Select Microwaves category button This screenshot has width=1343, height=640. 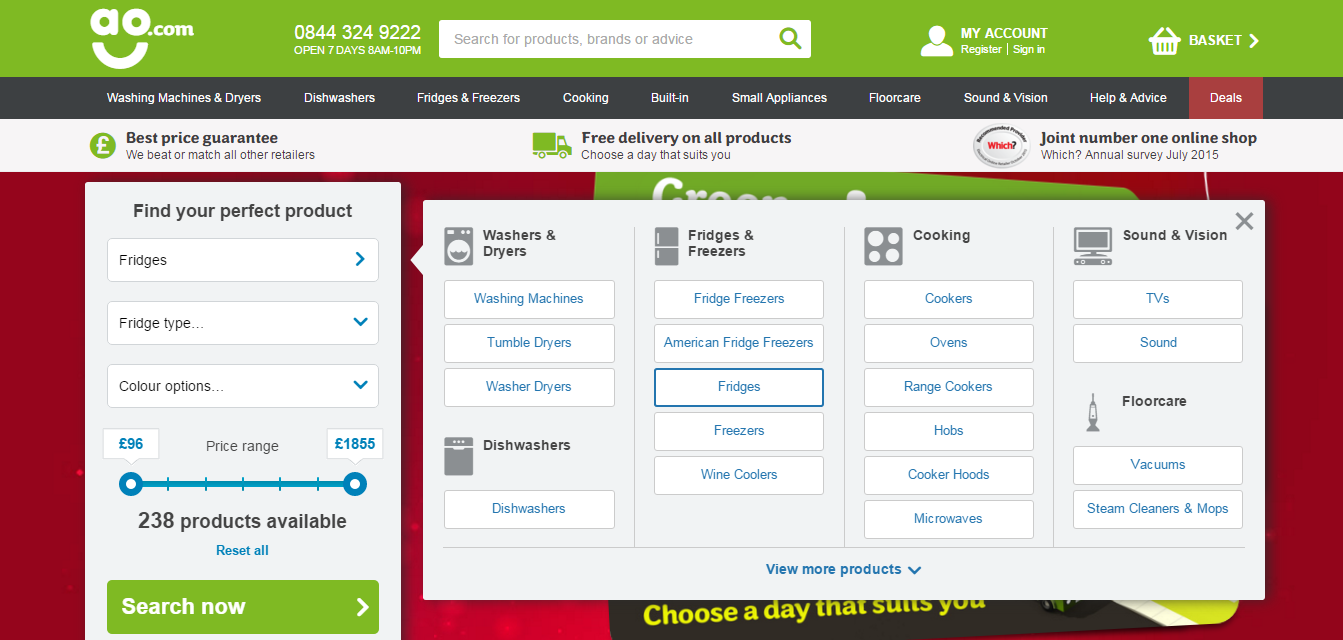pos(949,519)
